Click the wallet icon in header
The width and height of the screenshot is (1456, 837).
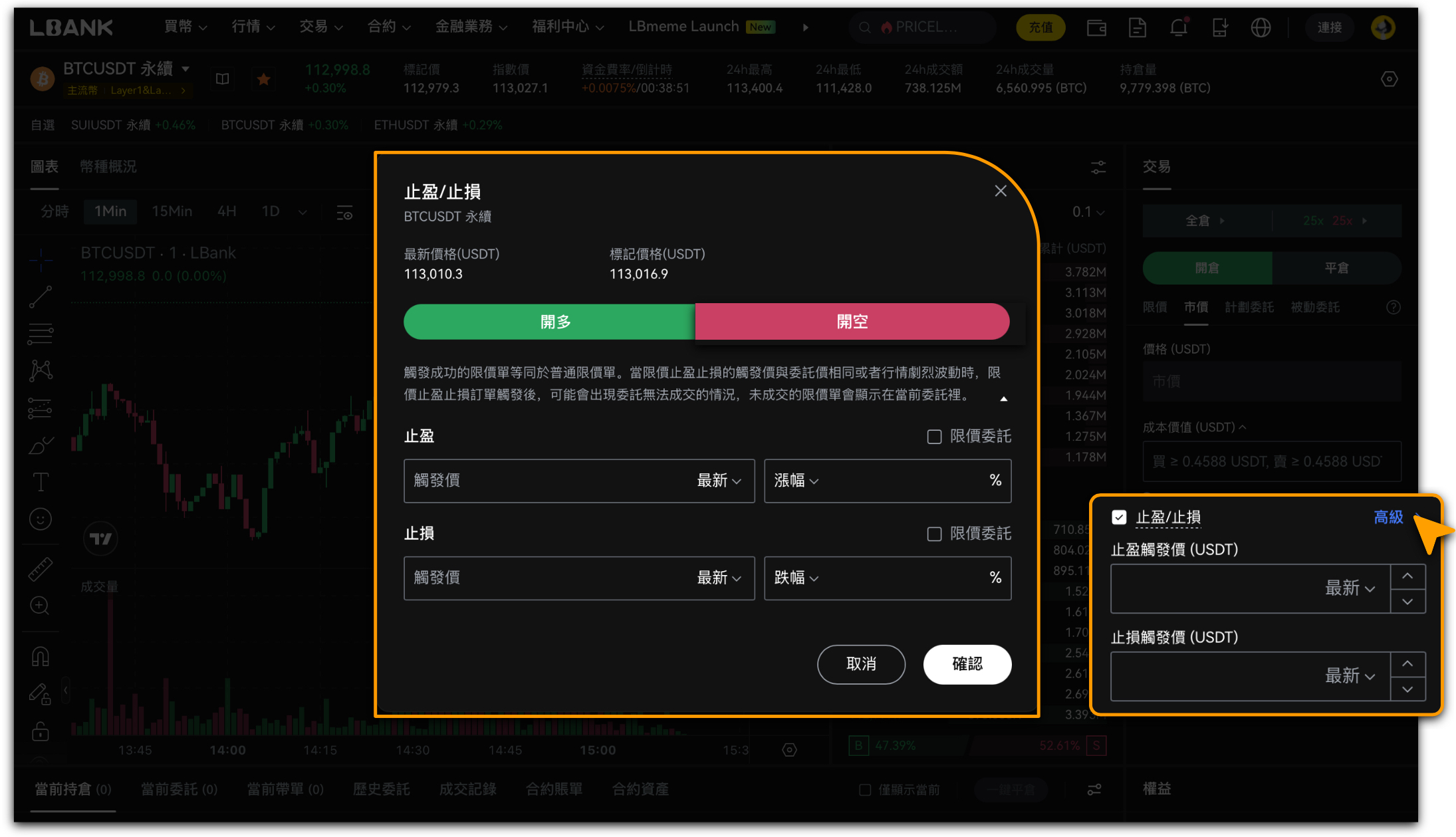tap(1096, 27)
